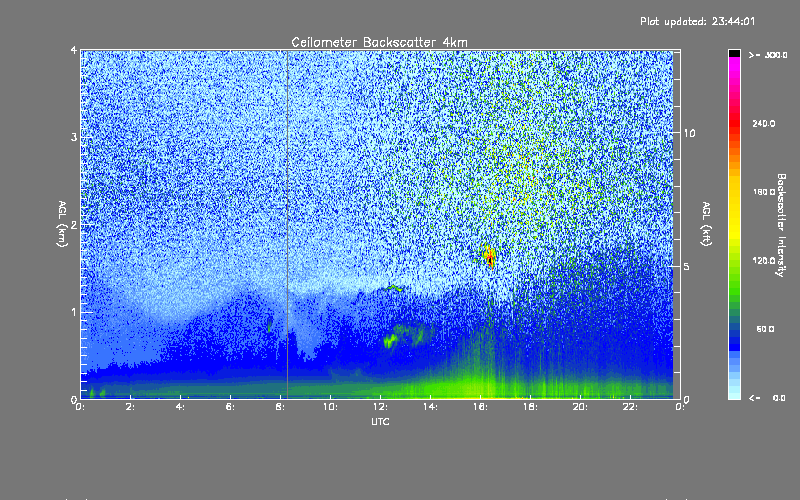Click the '6:' tick on the UTC axis
Image resolution: width=800 pixels, height=500 pixels.
point(231,407)
